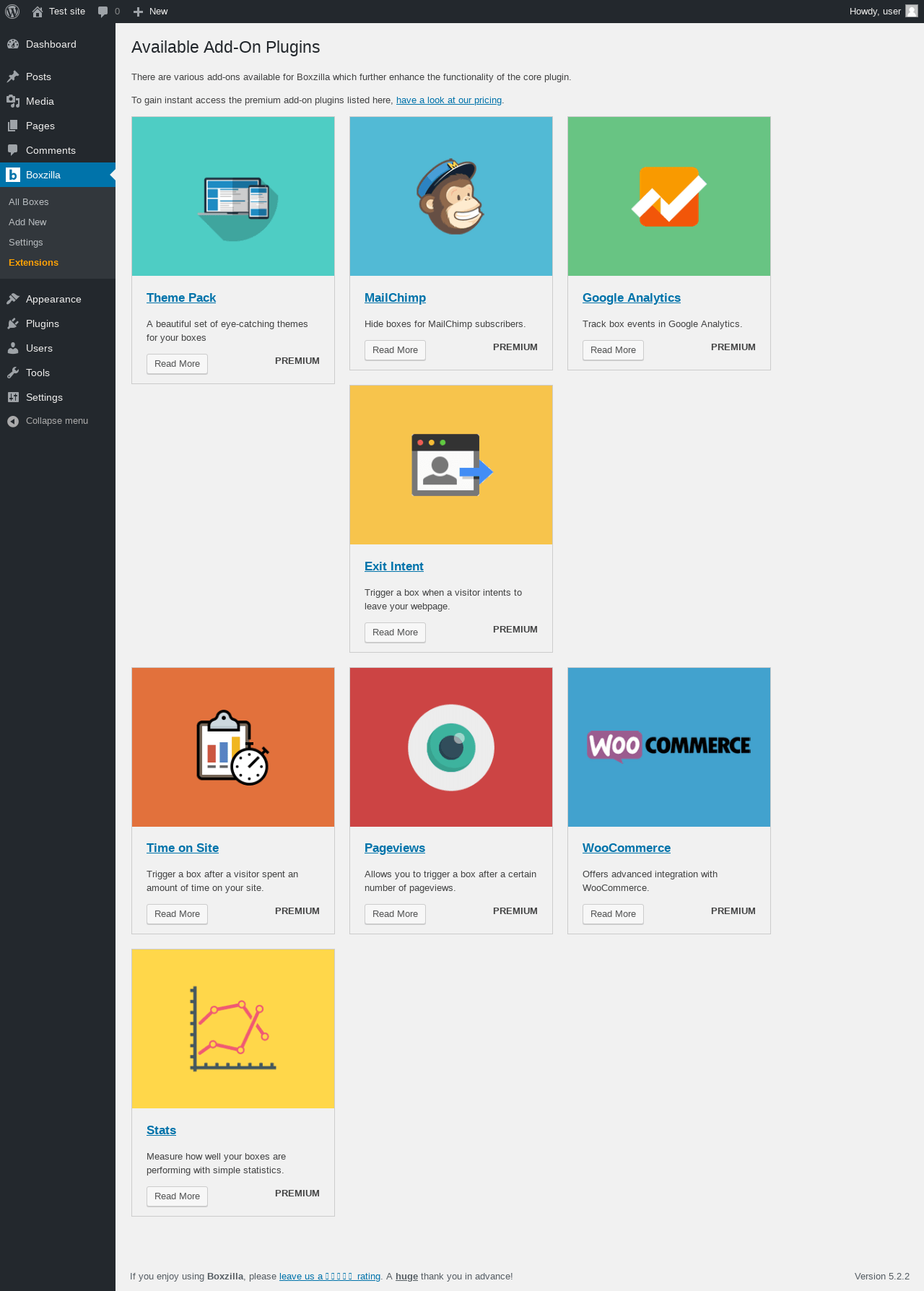Open the Users menu
Image resolution: width=924 pixels, height=1291 pixels.
58,348
